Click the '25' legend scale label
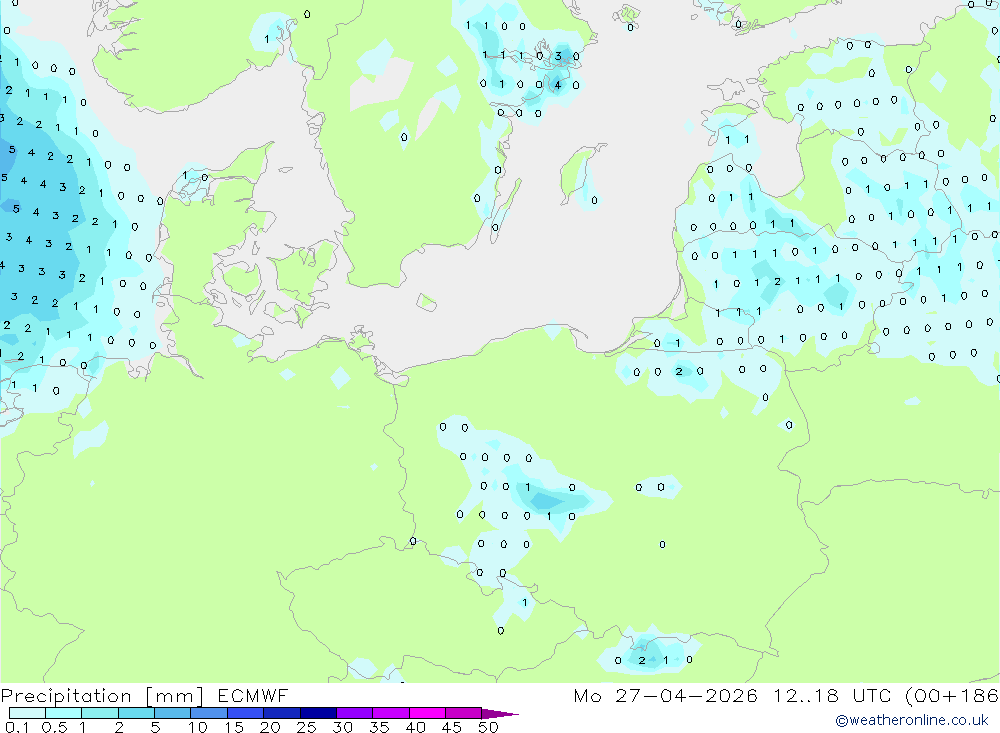 [x=306, y=727]
